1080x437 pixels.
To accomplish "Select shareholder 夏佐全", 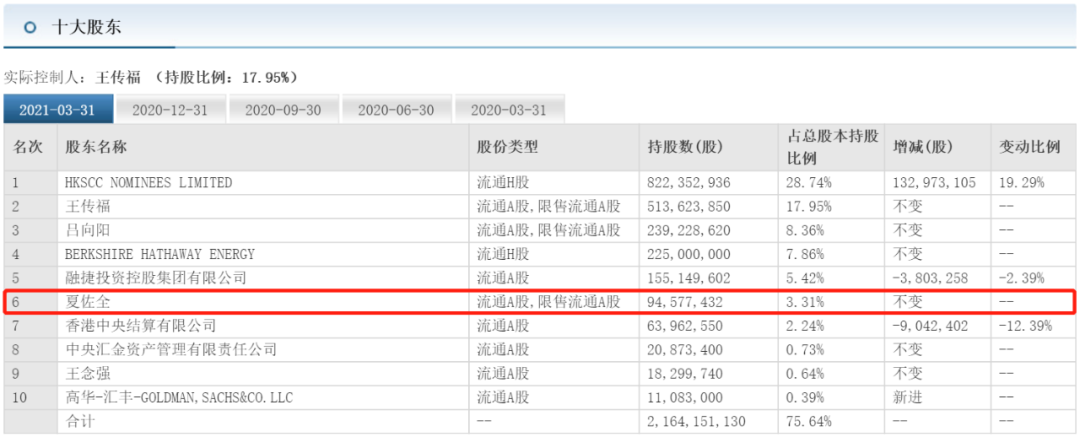I will [87, 302].
